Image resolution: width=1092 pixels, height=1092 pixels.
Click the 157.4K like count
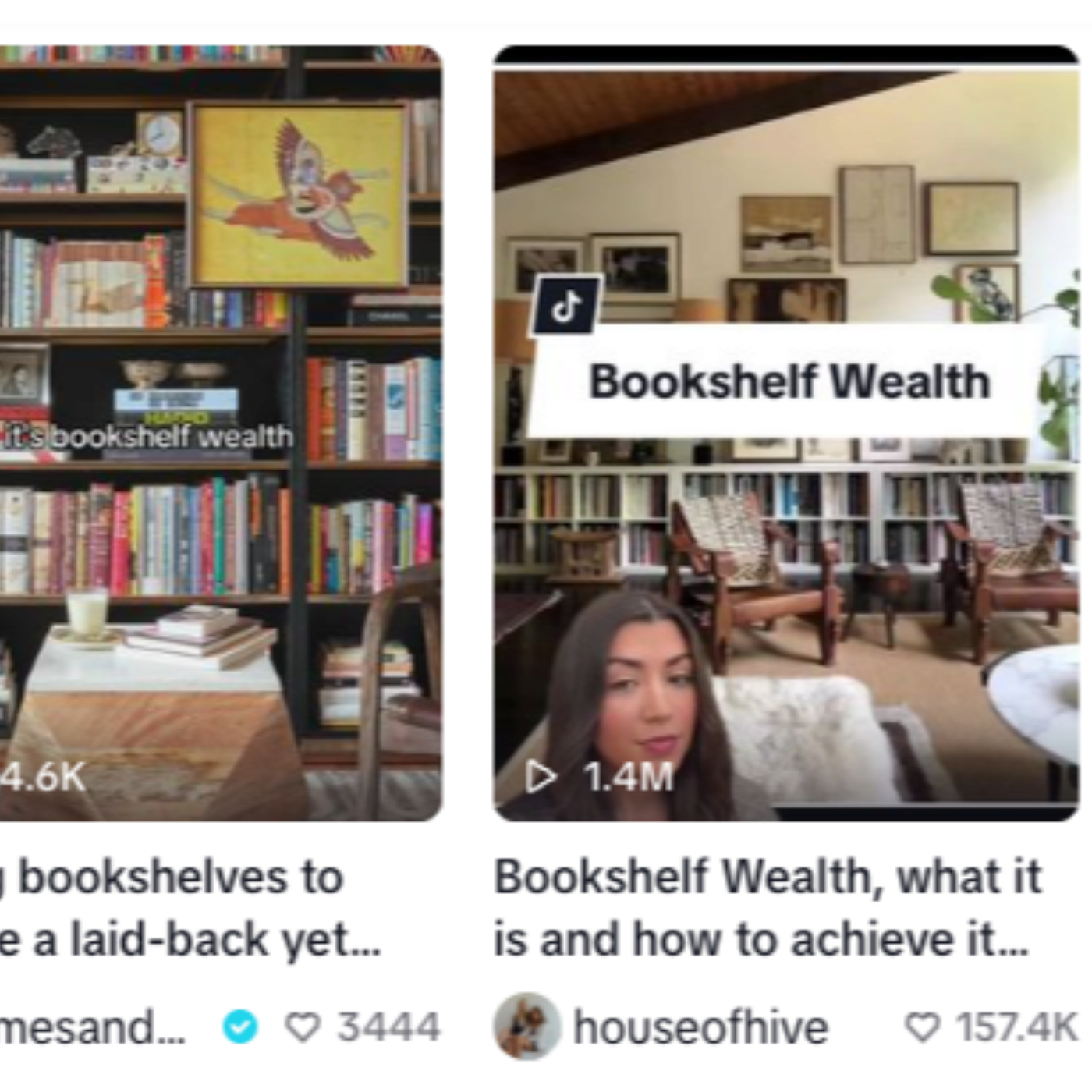click(x=1016, y=1027)
